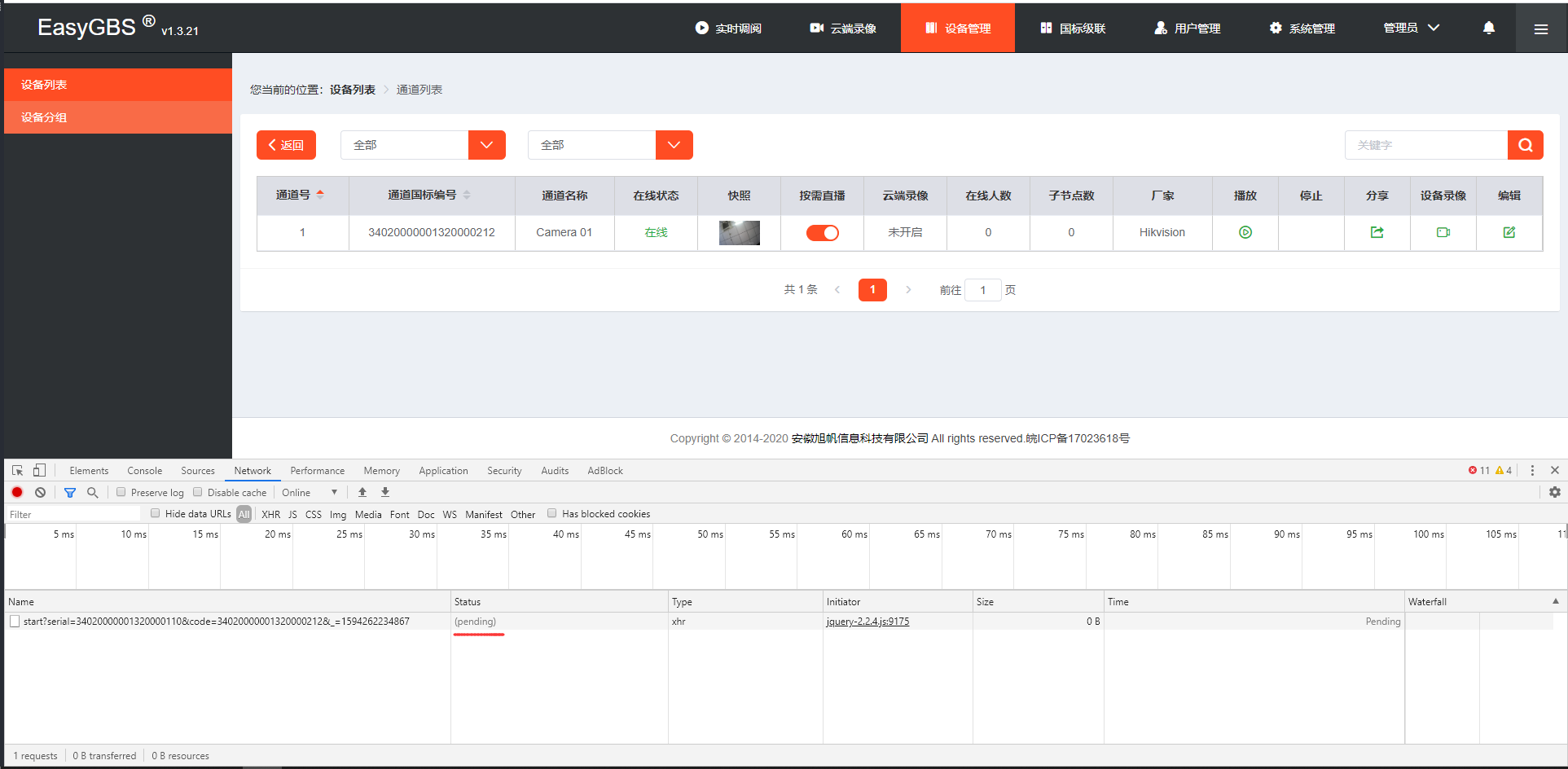
Task: Click the red error count badge
Action: (1478, 471)
